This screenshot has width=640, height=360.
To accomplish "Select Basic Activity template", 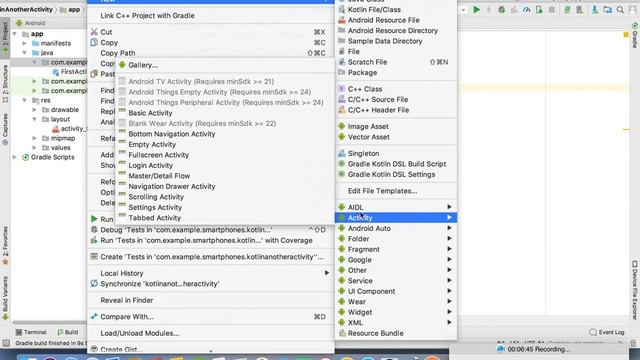I will [x=150, y=113].
